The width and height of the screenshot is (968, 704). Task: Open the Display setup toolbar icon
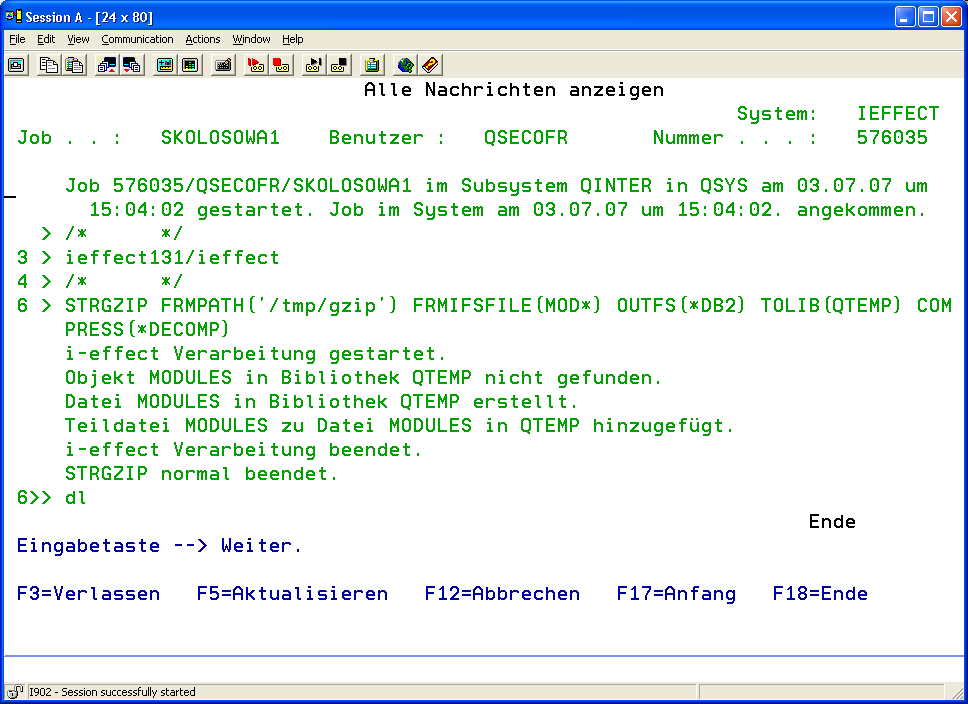pos(165,65)
